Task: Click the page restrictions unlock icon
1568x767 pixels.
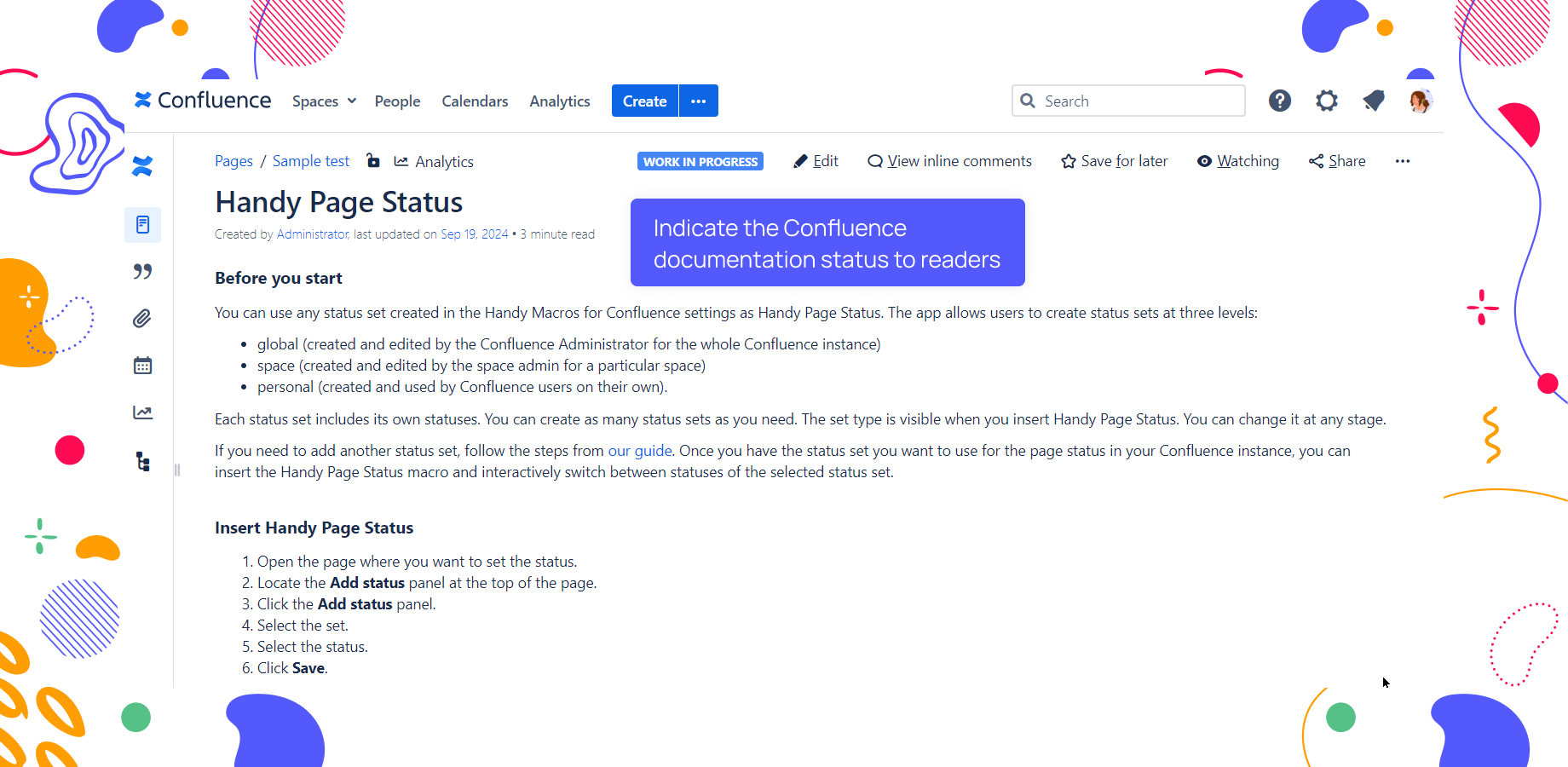Action: [x=372, y=160]
